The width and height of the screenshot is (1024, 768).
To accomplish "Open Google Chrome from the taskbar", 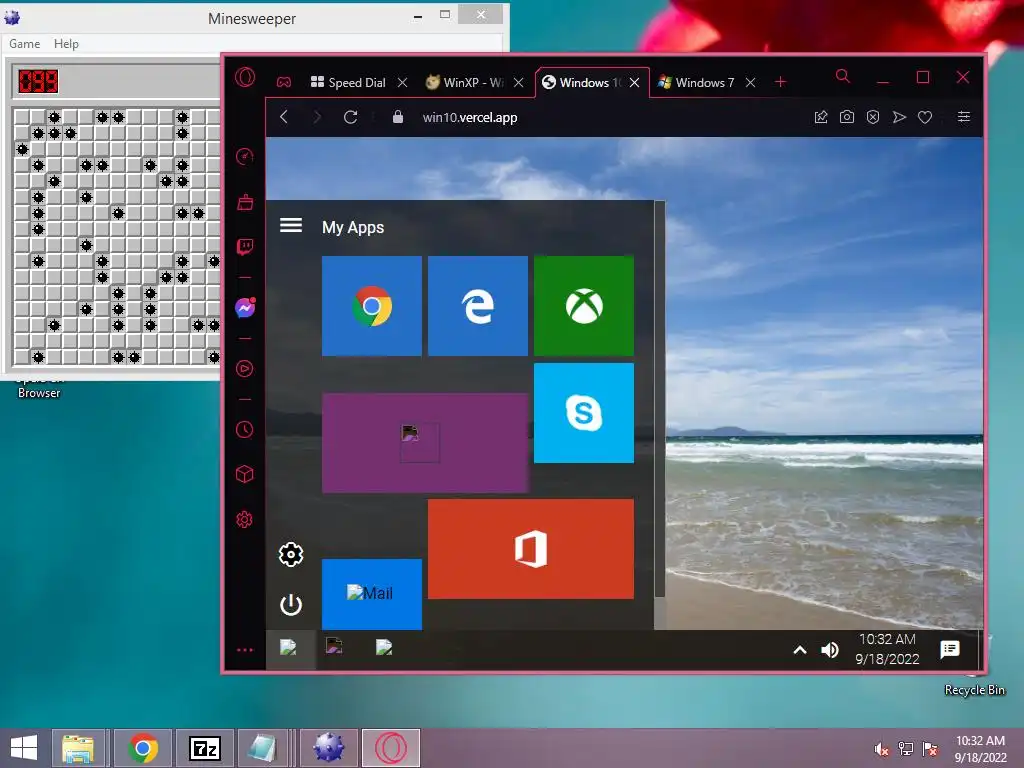I will 143,748.
